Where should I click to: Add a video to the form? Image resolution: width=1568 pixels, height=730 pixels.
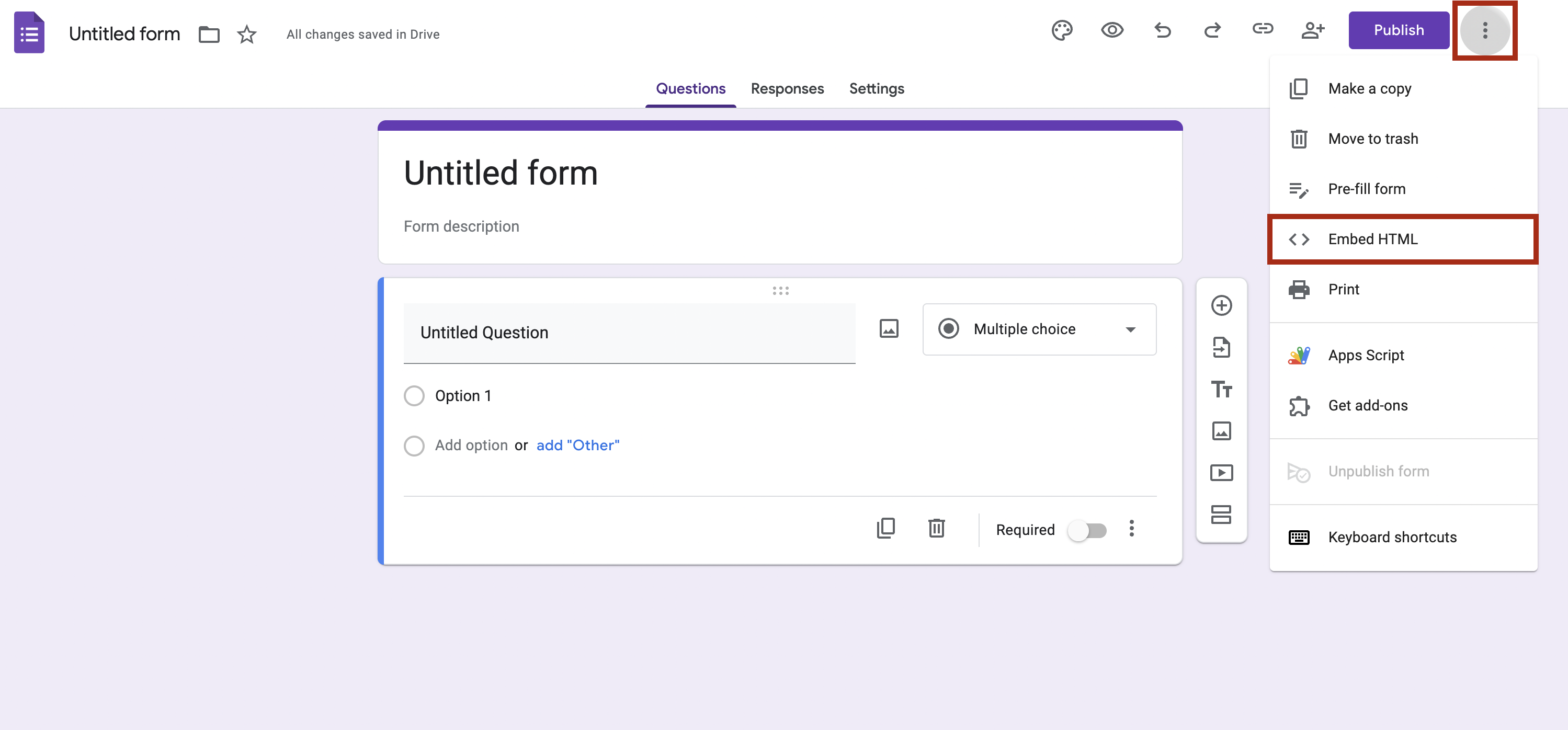click(x=1222, y=472)
